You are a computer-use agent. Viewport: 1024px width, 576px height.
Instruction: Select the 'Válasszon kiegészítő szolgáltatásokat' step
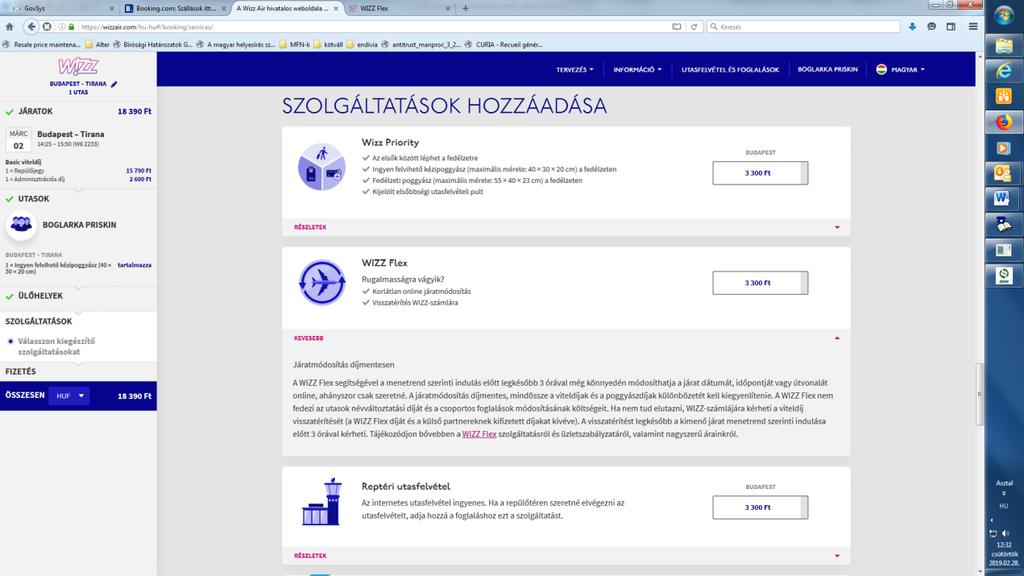click(56, 346)
